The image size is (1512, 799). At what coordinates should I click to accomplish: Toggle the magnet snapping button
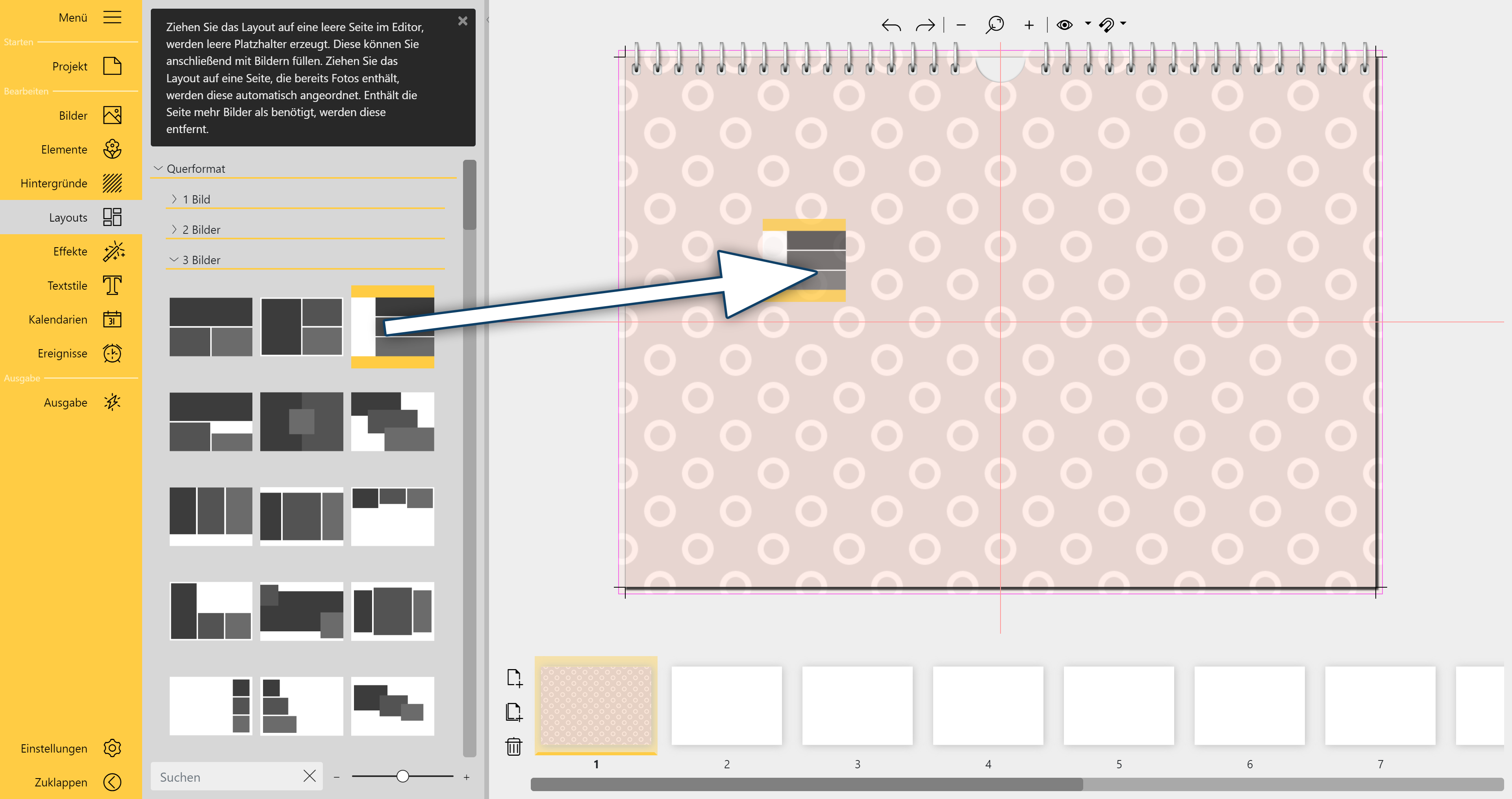(x=1106, y=25)
